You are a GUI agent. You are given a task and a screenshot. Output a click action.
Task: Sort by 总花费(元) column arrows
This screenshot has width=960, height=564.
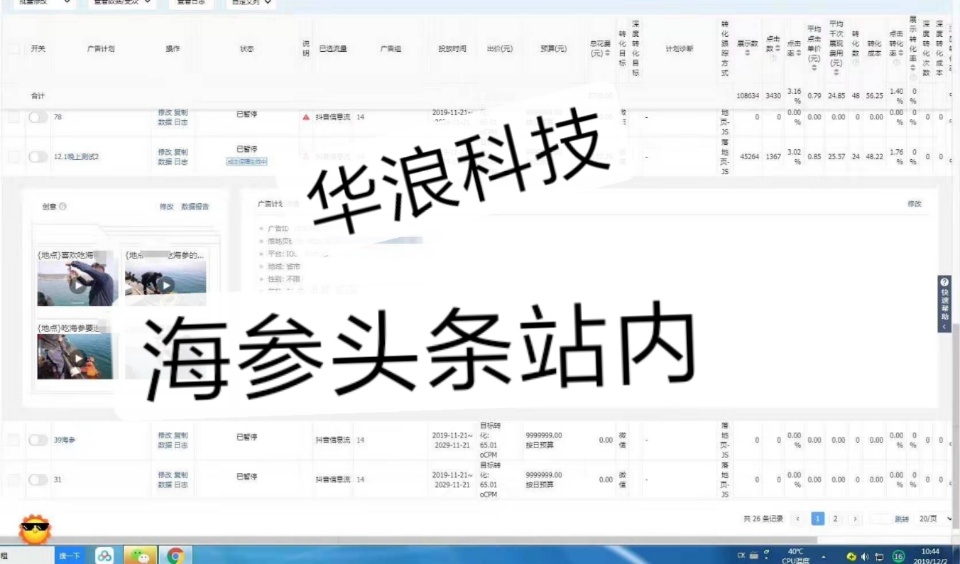[607, 54]
